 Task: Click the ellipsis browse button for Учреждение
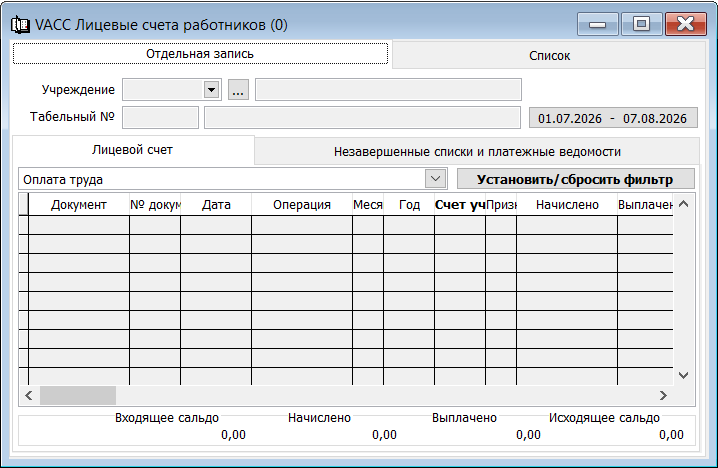(238, 89)
